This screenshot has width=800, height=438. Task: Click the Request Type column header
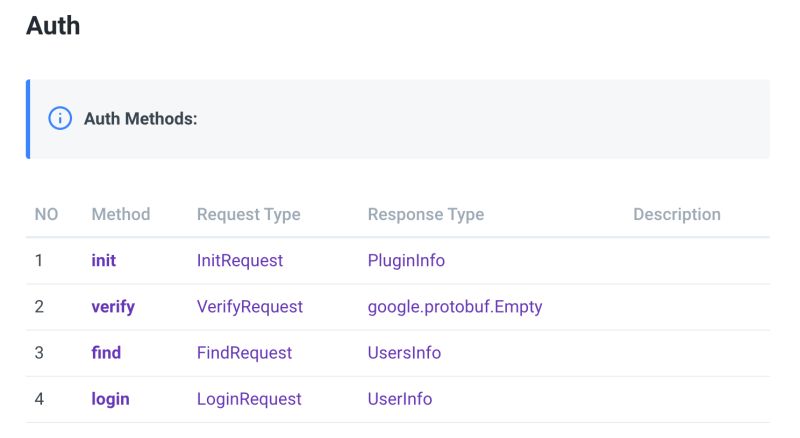[x=248, y=214]
